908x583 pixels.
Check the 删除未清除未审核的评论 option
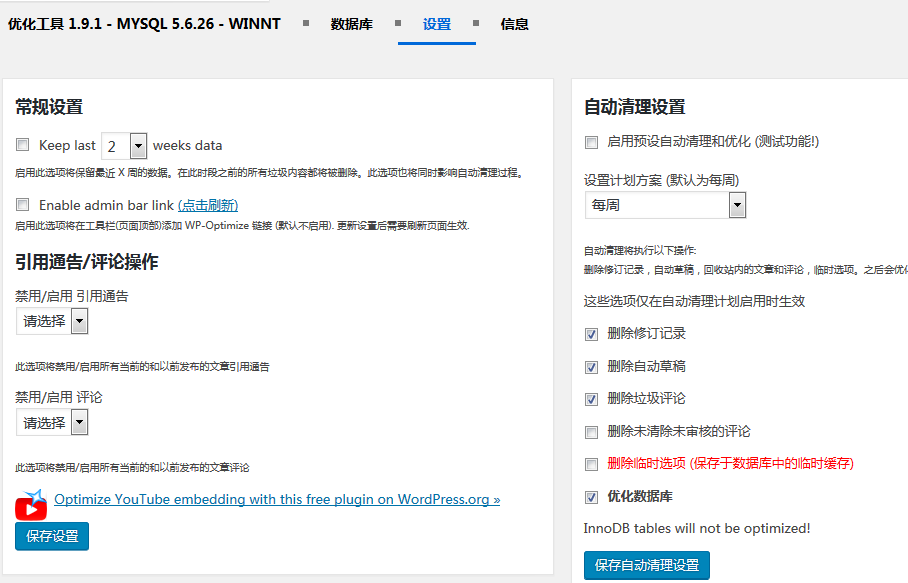click(x=591, y=432)
